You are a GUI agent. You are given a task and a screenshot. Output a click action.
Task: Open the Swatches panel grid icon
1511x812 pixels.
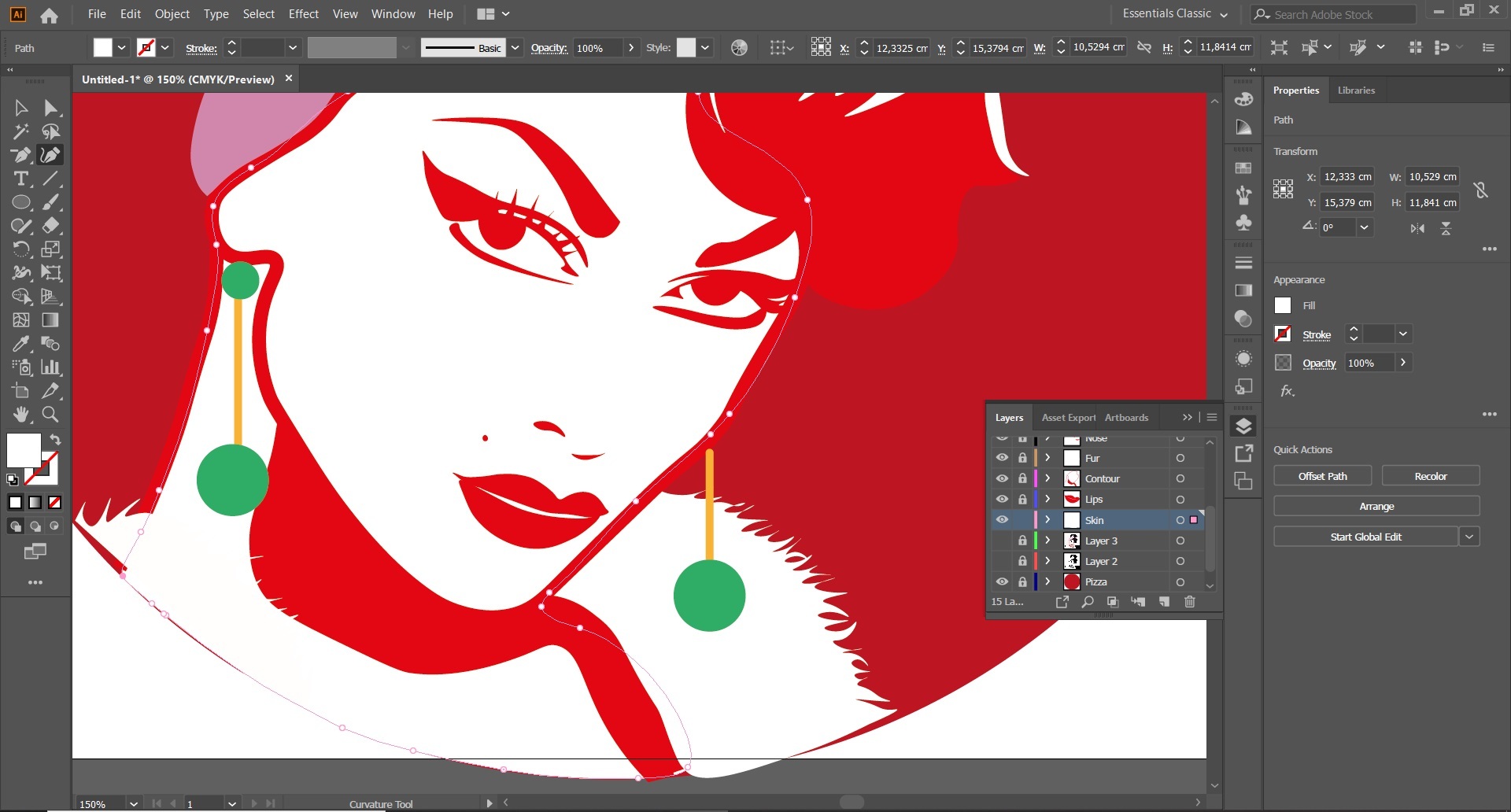click(x=1243, y=168)
